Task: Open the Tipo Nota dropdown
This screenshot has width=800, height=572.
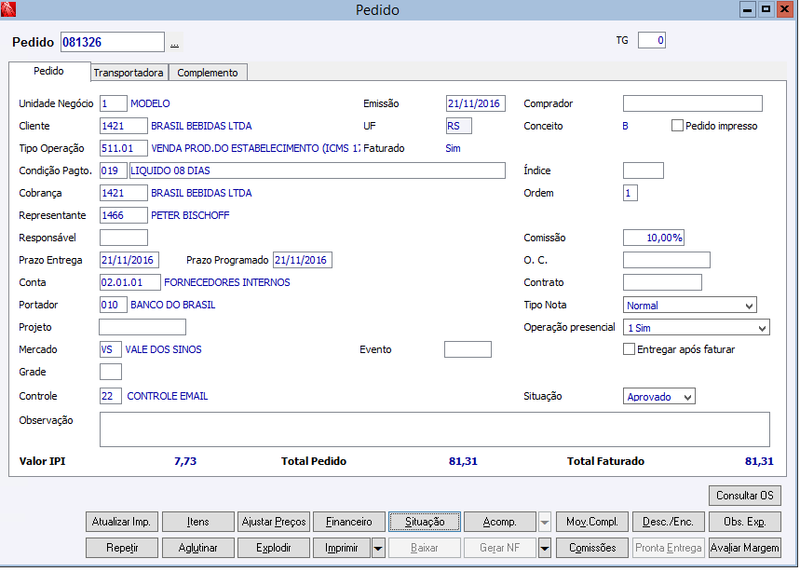Action: pos(748,306)
